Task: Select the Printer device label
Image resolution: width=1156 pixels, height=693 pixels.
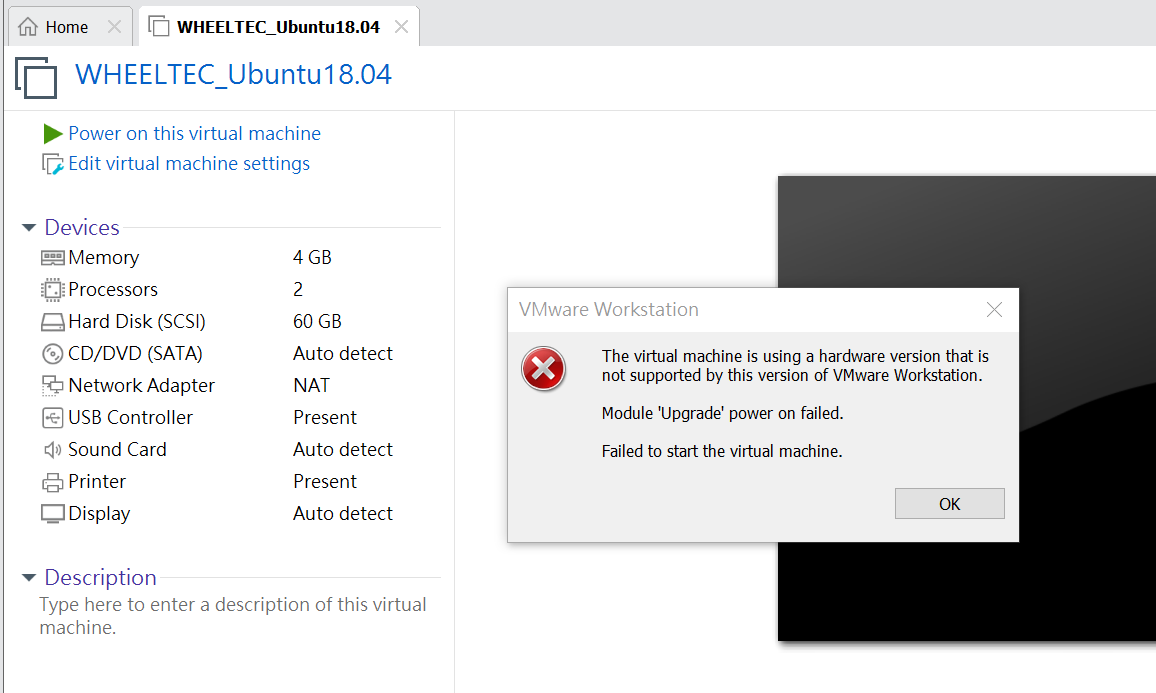Action: coord(97,482)
